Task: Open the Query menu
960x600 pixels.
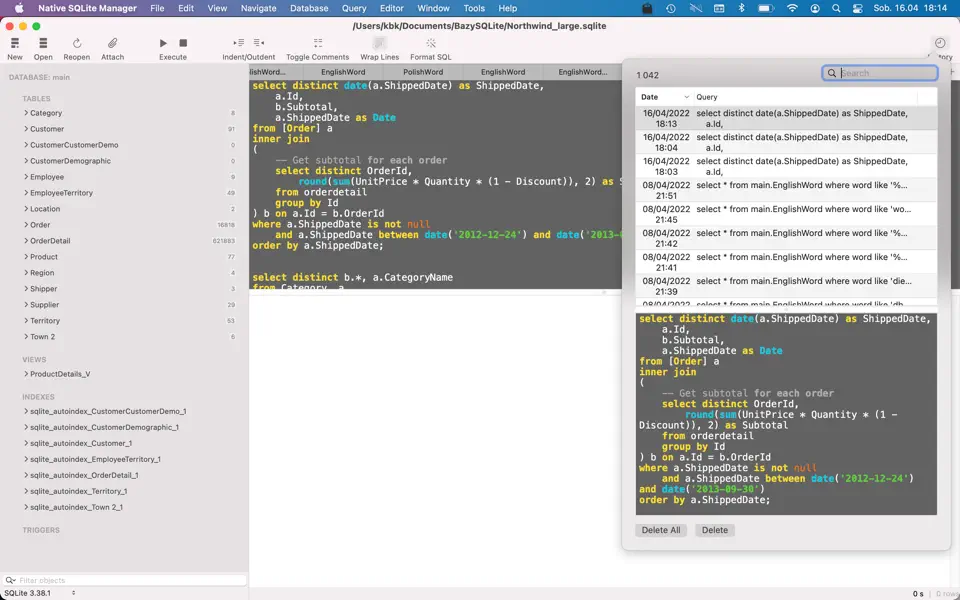Action: click(354, 8)
